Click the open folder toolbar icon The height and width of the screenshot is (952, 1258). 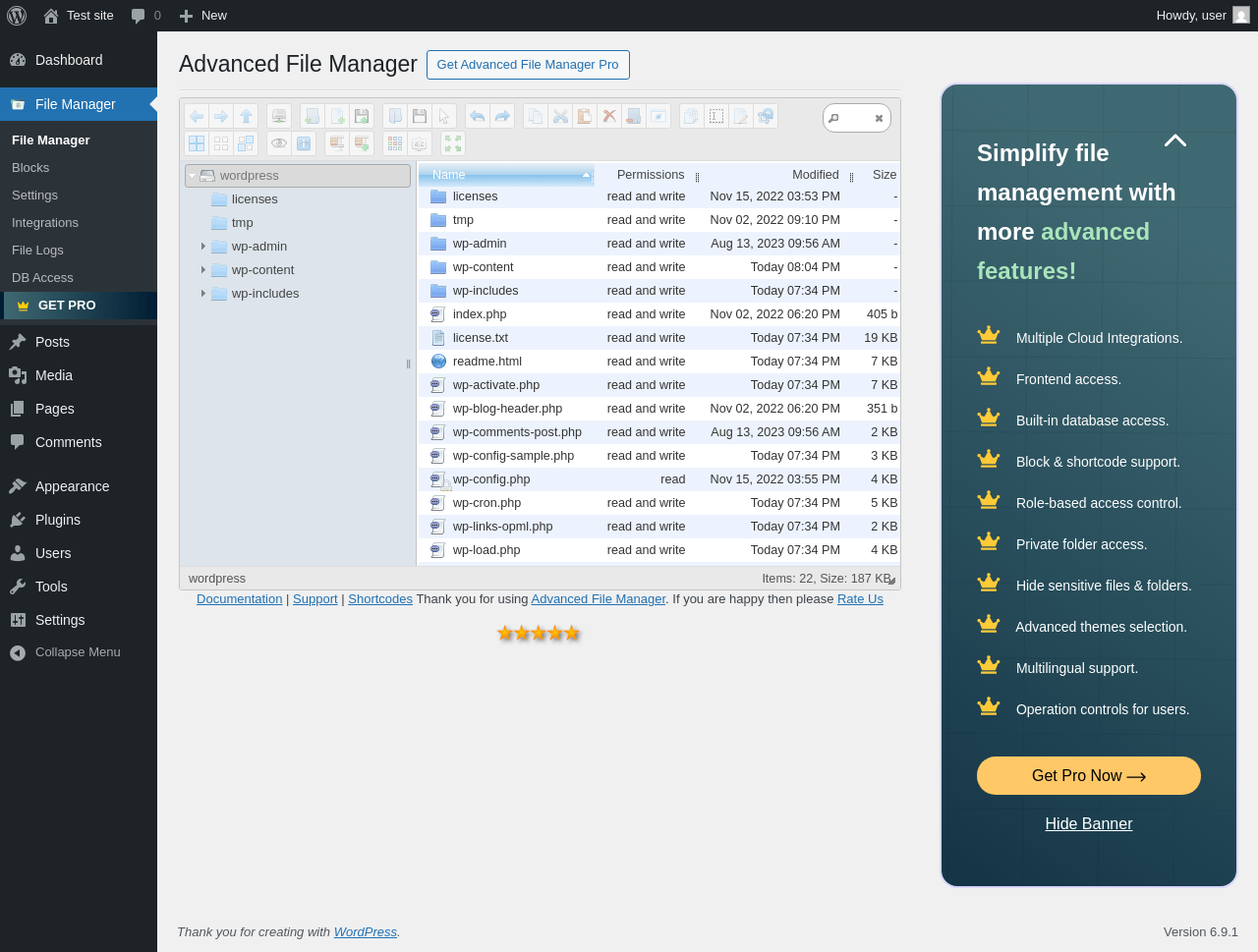[x=395, y=116]
